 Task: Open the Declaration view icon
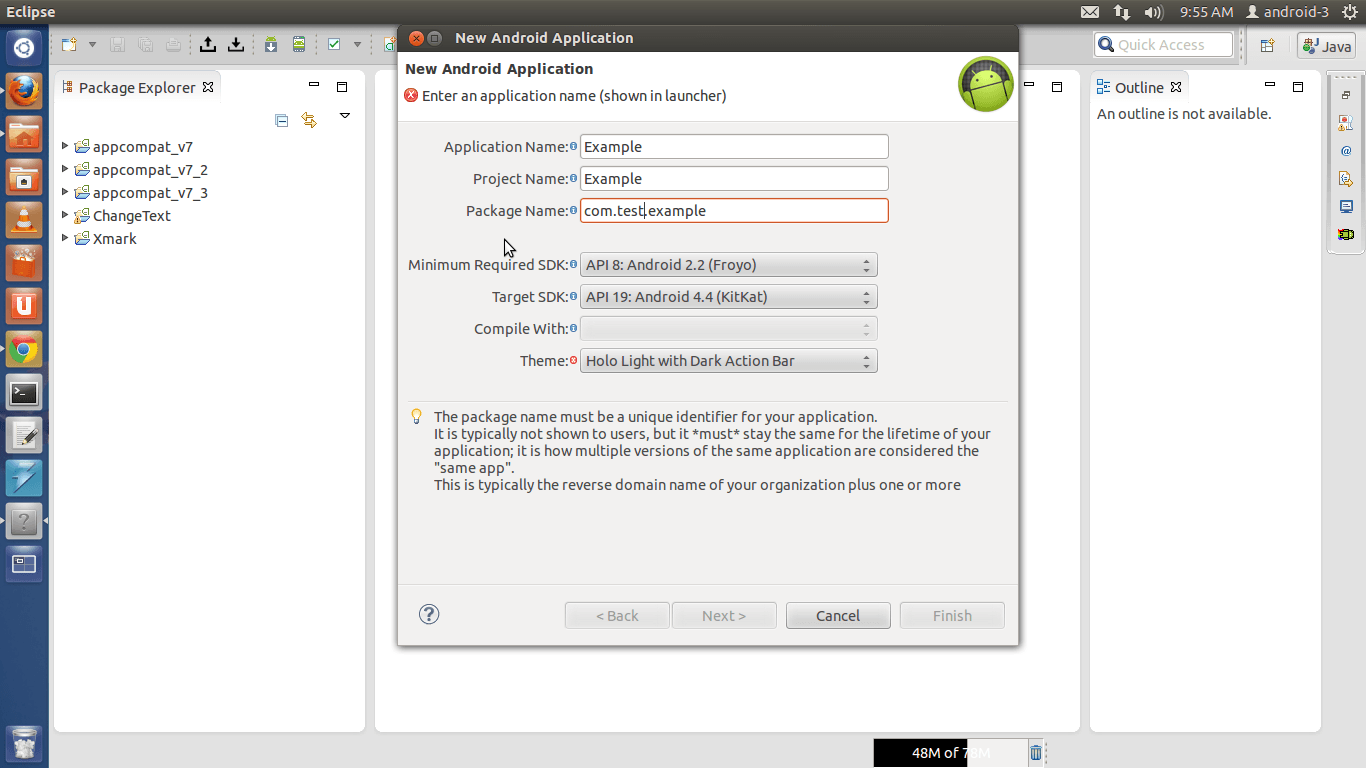point(1346,179)
